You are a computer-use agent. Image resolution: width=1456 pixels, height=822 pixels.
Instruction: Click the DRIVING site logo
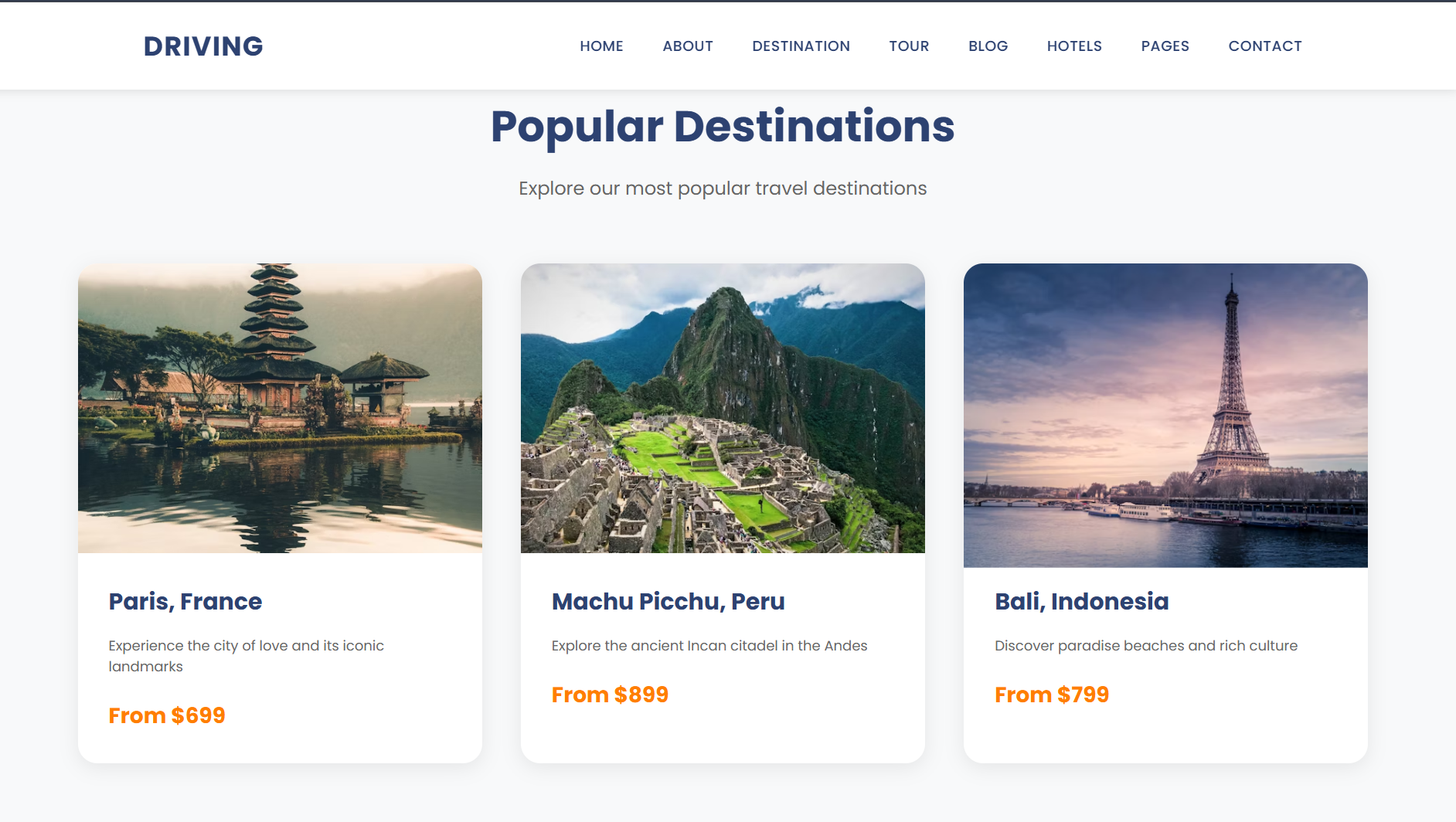tap(203, 46)
